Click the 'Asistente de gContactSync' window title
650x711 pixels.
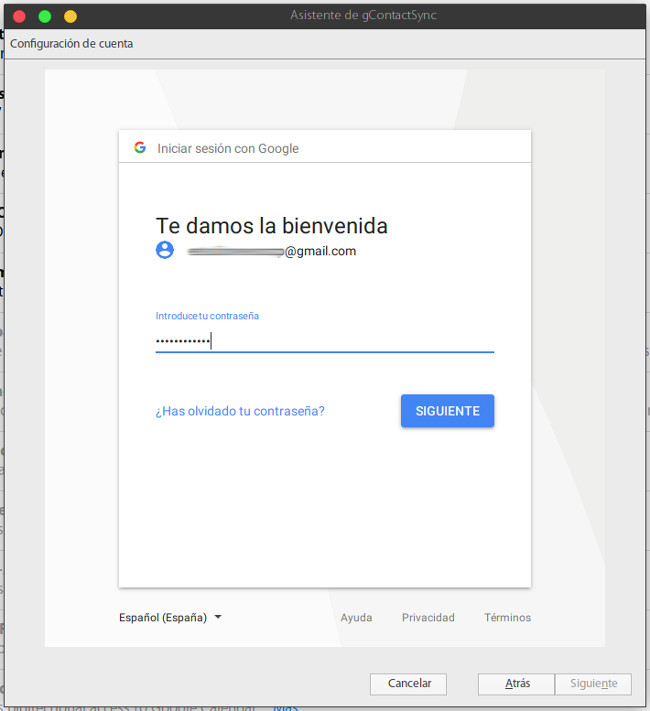click(363, 15)
